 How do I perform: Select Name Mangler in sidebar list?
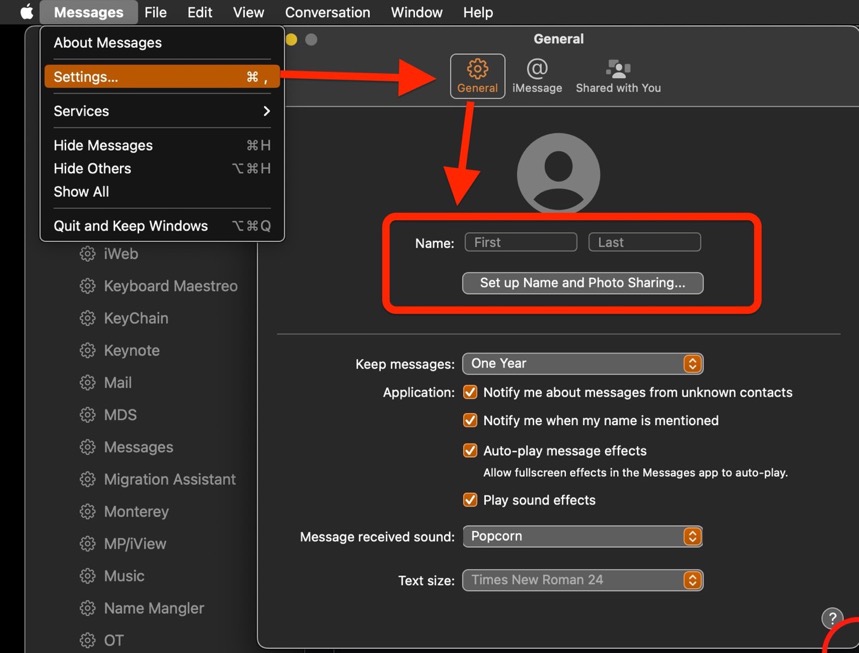click(x=154, y=608)
